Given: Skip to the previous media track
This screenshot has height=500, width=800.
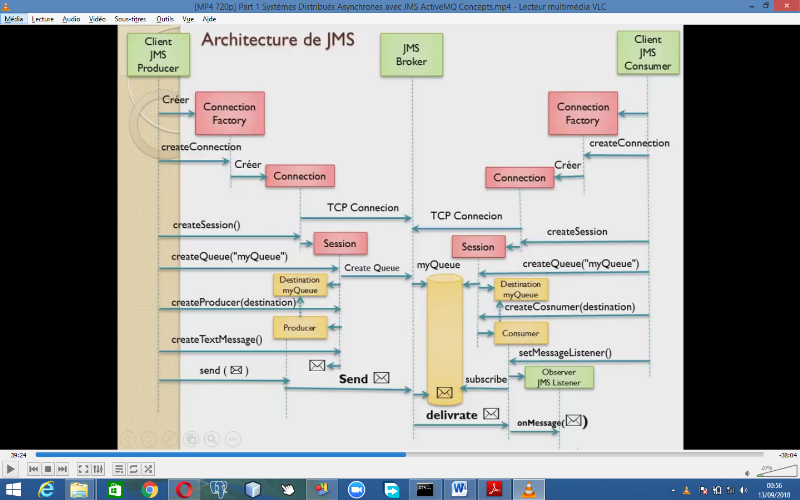Looking at the screenshot, I should point(34,468).
